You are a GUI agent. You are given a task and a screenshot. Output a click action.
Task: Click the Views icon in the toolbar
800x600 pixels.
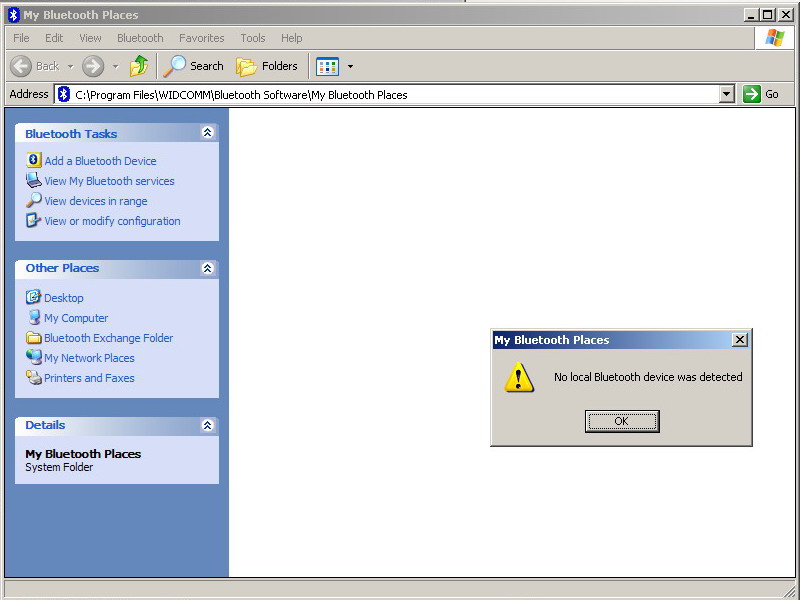point(327,66)
